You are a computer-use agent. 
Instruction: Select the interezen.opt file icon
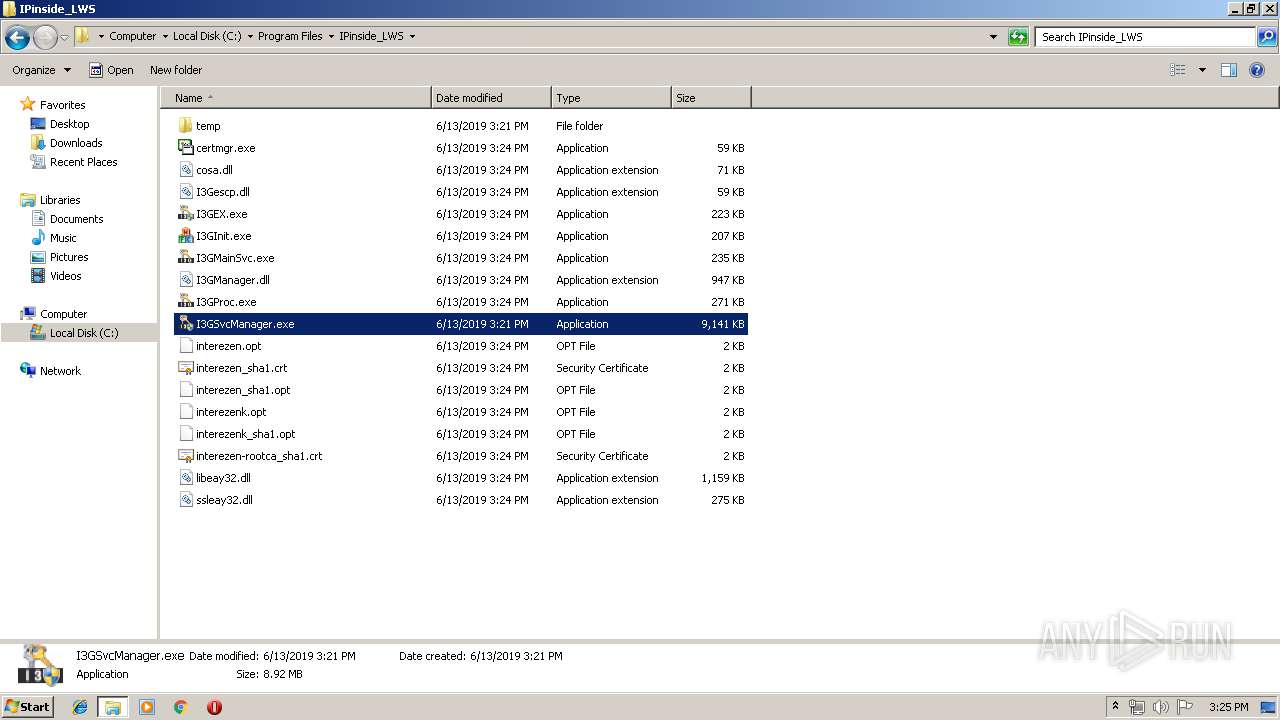pos(185,346)
